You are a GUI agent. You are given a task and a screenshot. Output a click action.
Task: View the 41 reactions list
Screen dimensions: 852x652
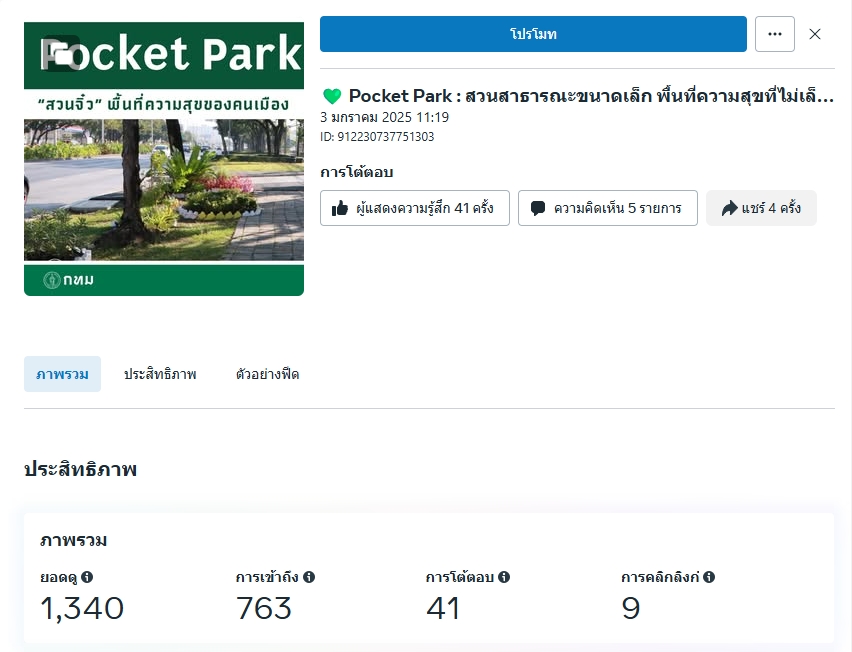[415, 208]
